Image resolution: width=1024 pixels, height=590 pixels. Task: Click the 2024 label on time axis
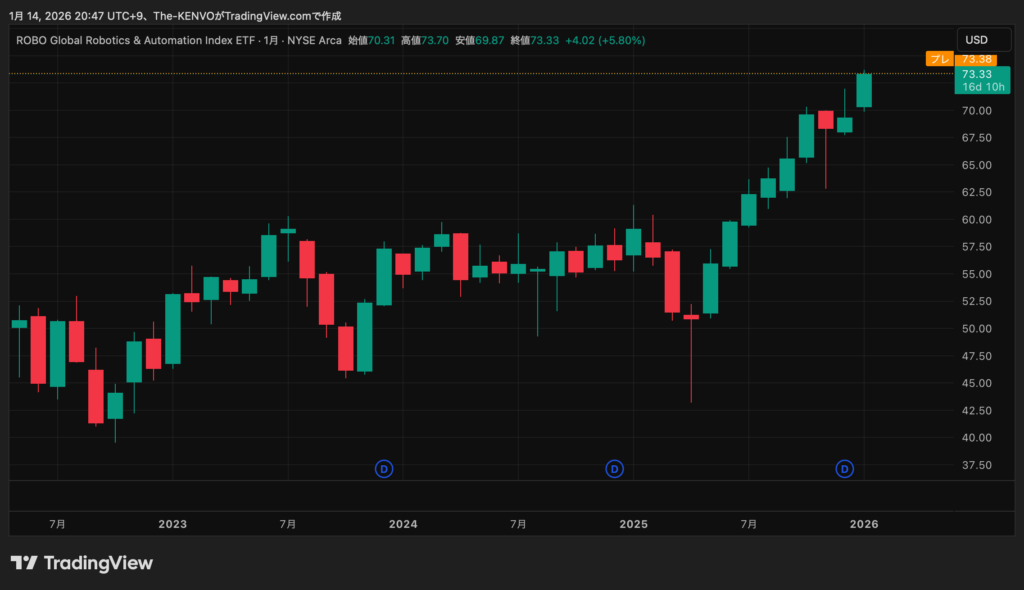click(x=403, y=524)
